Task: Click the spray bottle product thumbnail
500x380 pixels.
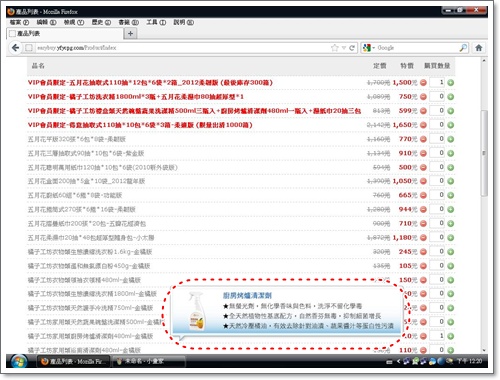Action: [196, 311]
